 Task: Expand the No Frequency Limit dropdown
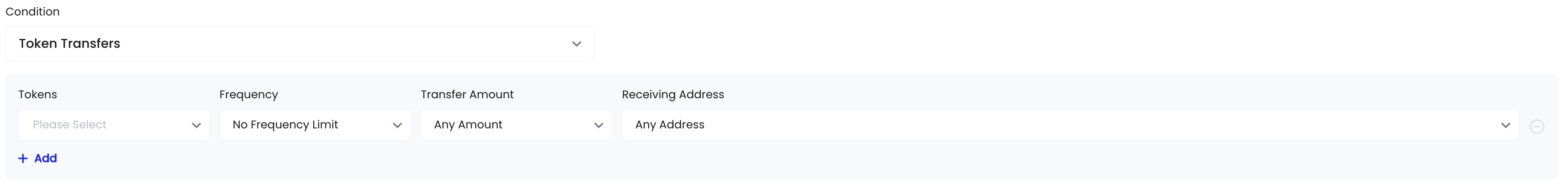click(315, 125)
